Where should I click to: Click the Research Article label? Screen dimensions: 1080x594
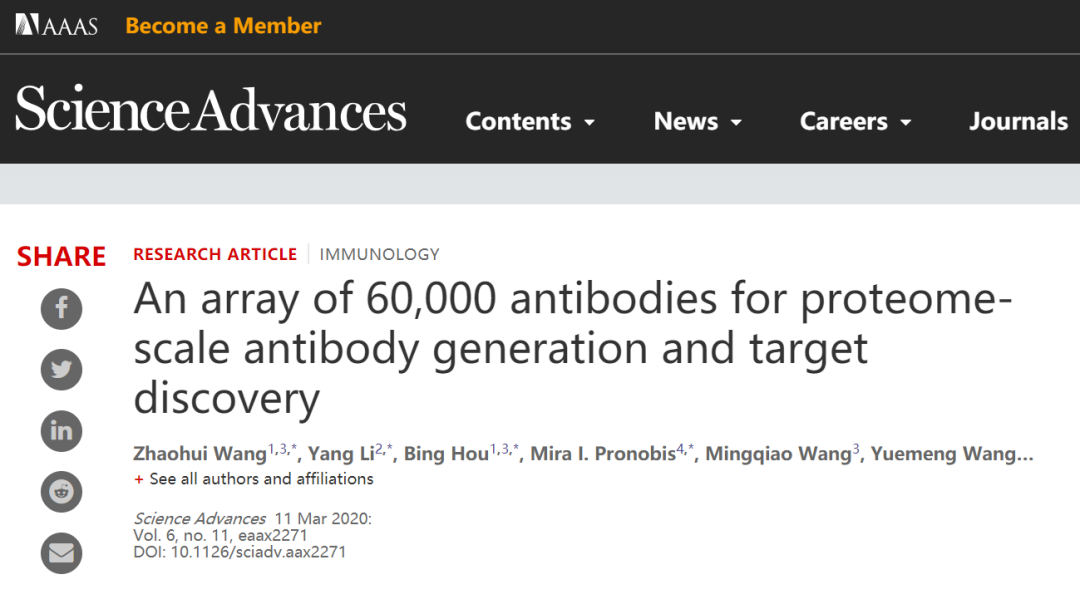pyautogui.click(x=215, y=254)
